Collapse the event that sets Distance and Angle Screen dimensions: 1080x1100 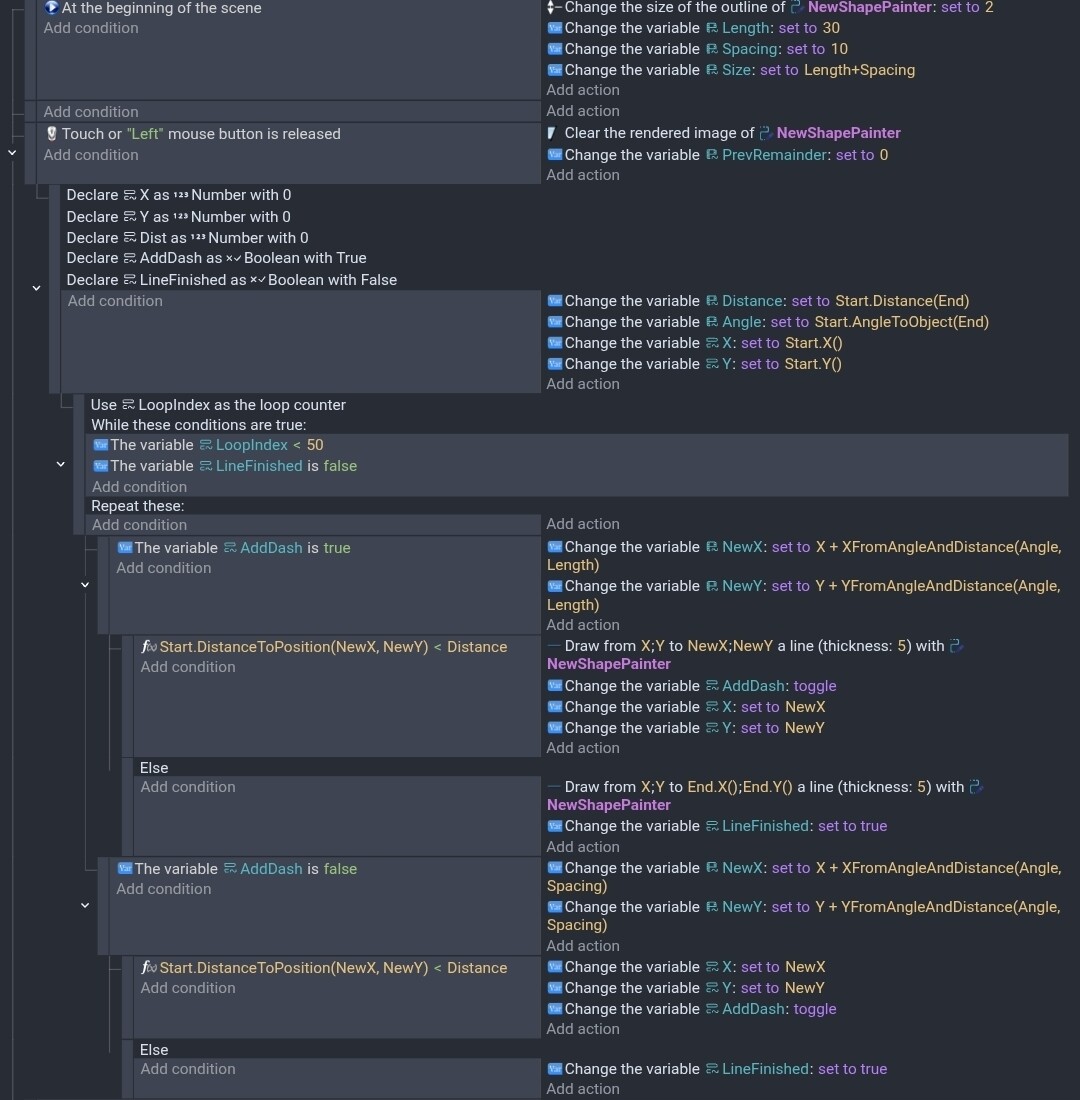[37, 288]
